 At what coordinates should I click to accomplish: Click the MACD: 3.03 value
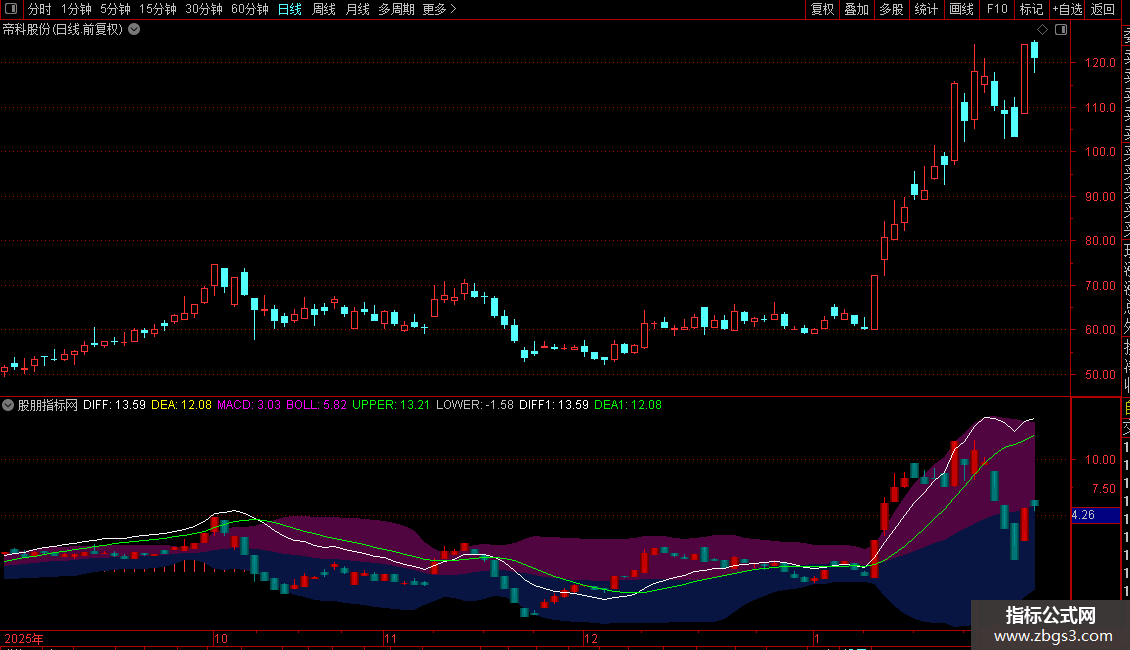point(249,405)
